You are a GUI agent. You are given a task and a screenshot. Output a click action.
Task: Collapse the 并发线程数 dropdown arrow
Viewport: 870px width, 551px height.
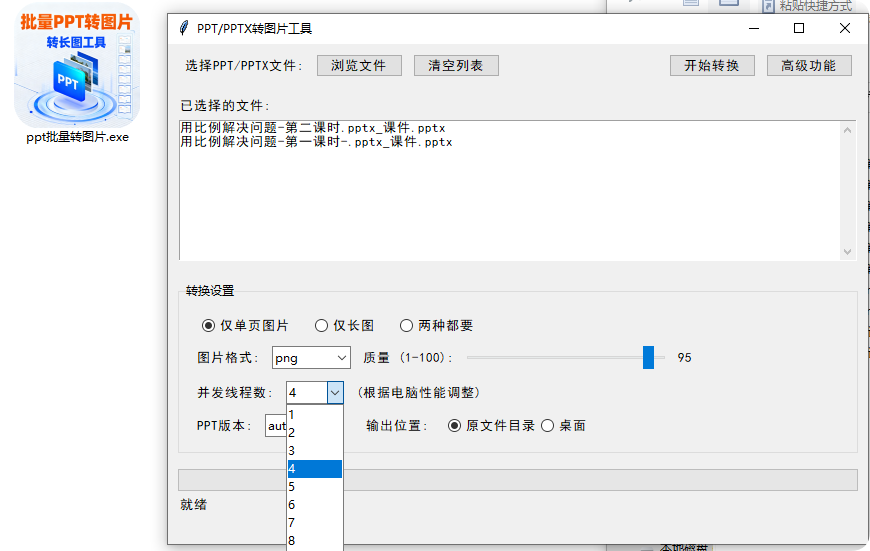click(x=335, y=393)
